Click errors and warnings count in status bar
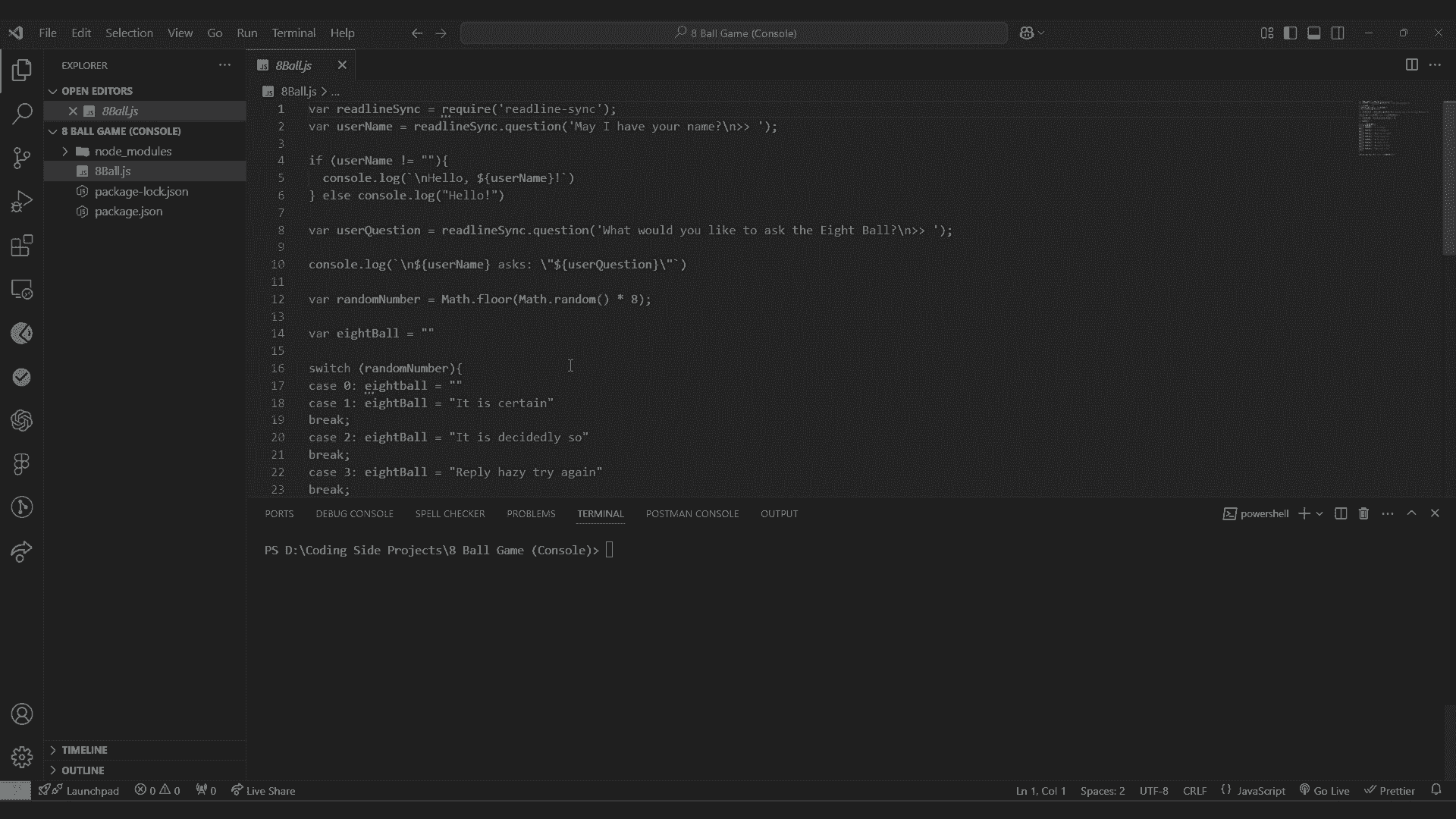 pos(157,790)
